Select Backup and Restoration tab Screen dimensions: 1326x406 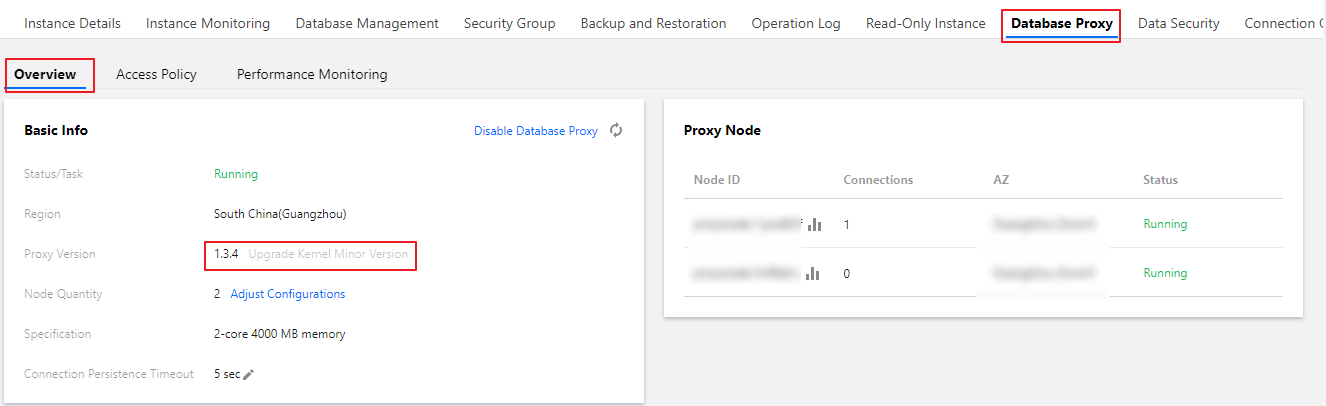653,23
